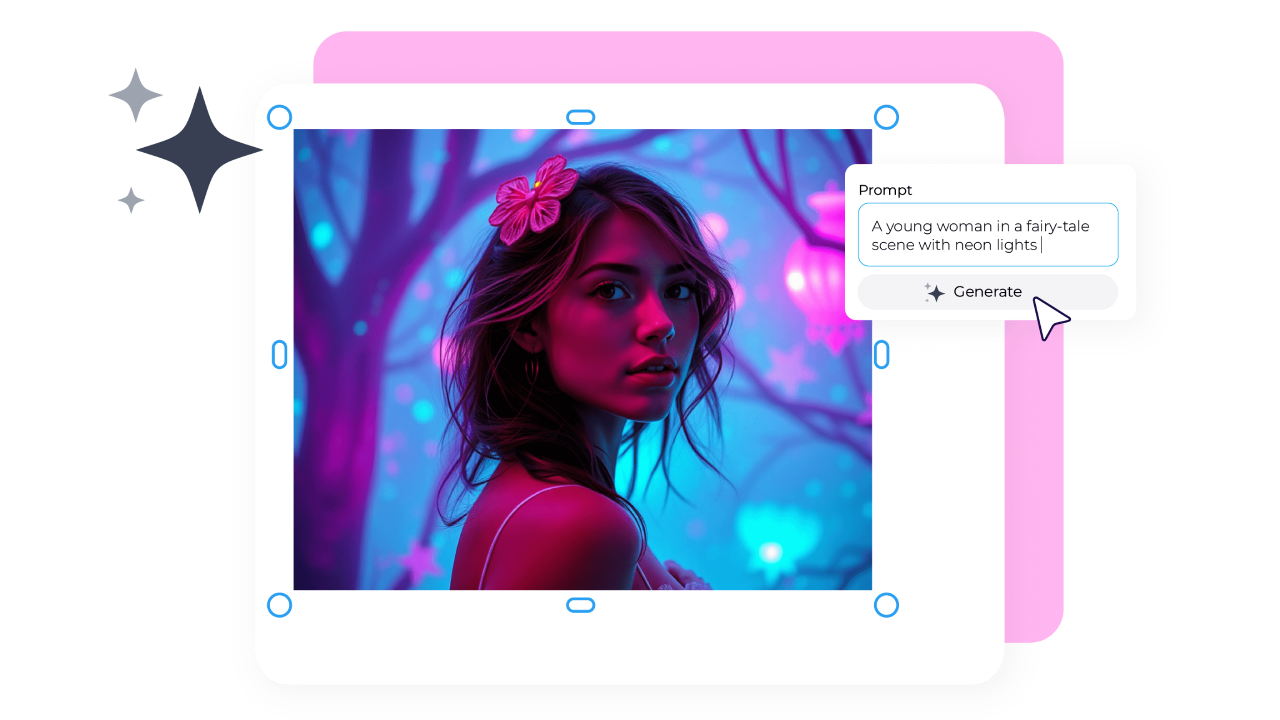The width and height of the screenshot is (1280, 720).
Task: Click the small star above the large star
Action: point(136,94)
